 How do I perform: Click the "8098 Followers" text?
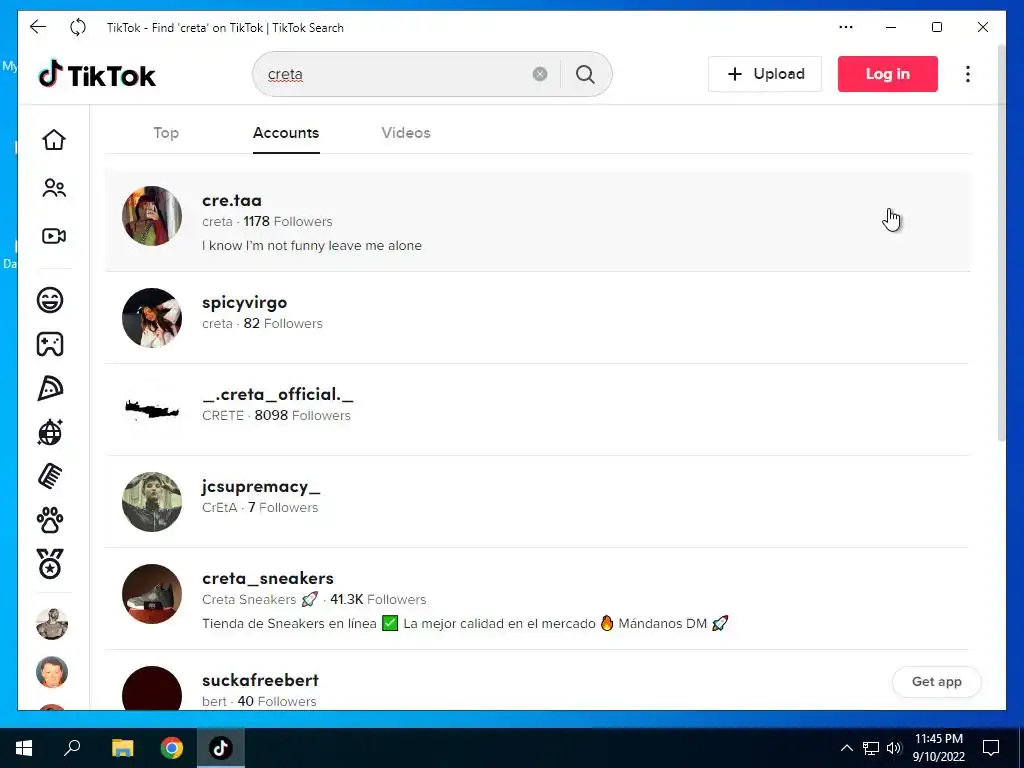(302, 416)
